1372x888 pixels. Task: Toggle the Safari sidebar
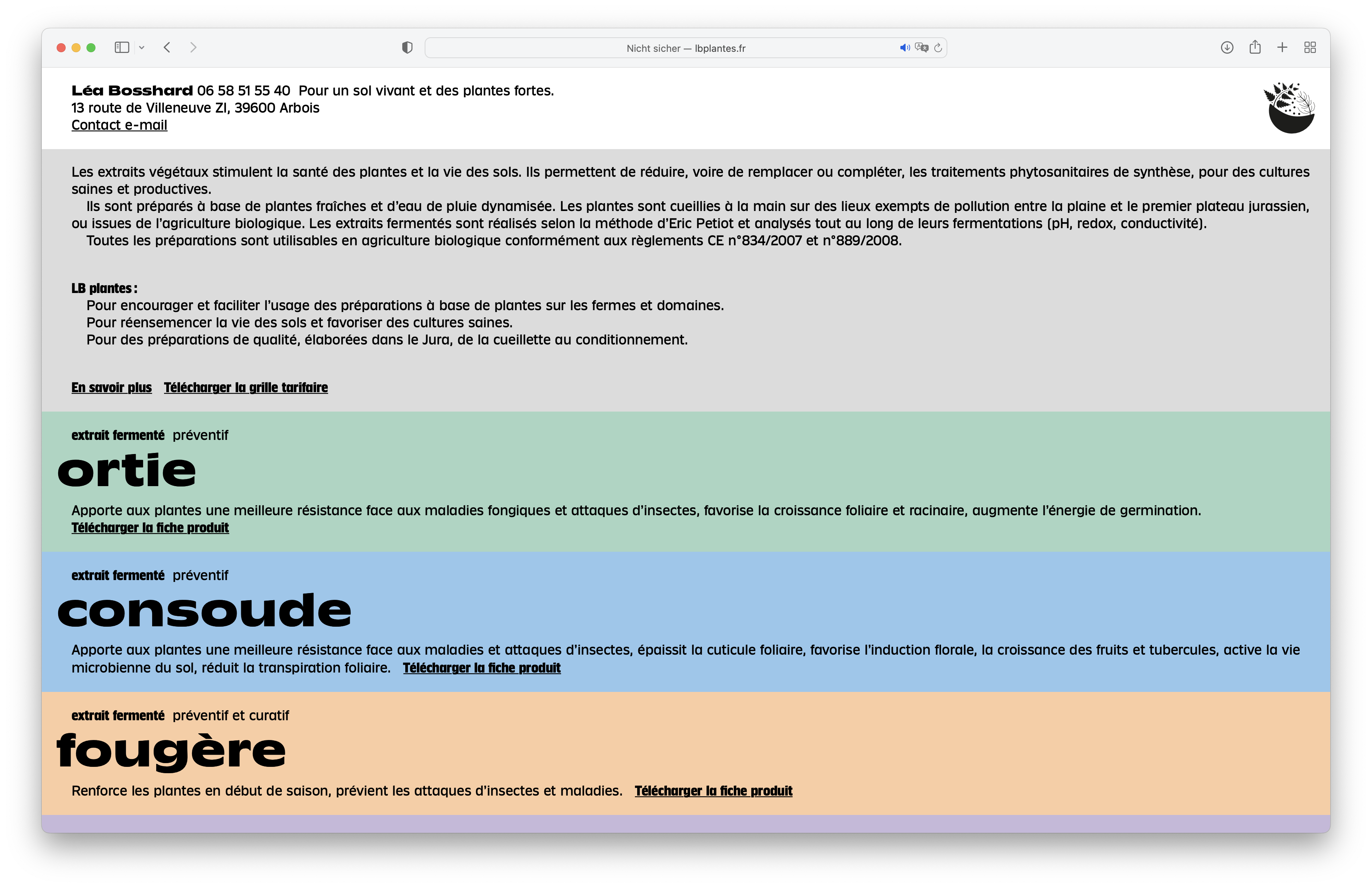(x=122, y=48)
